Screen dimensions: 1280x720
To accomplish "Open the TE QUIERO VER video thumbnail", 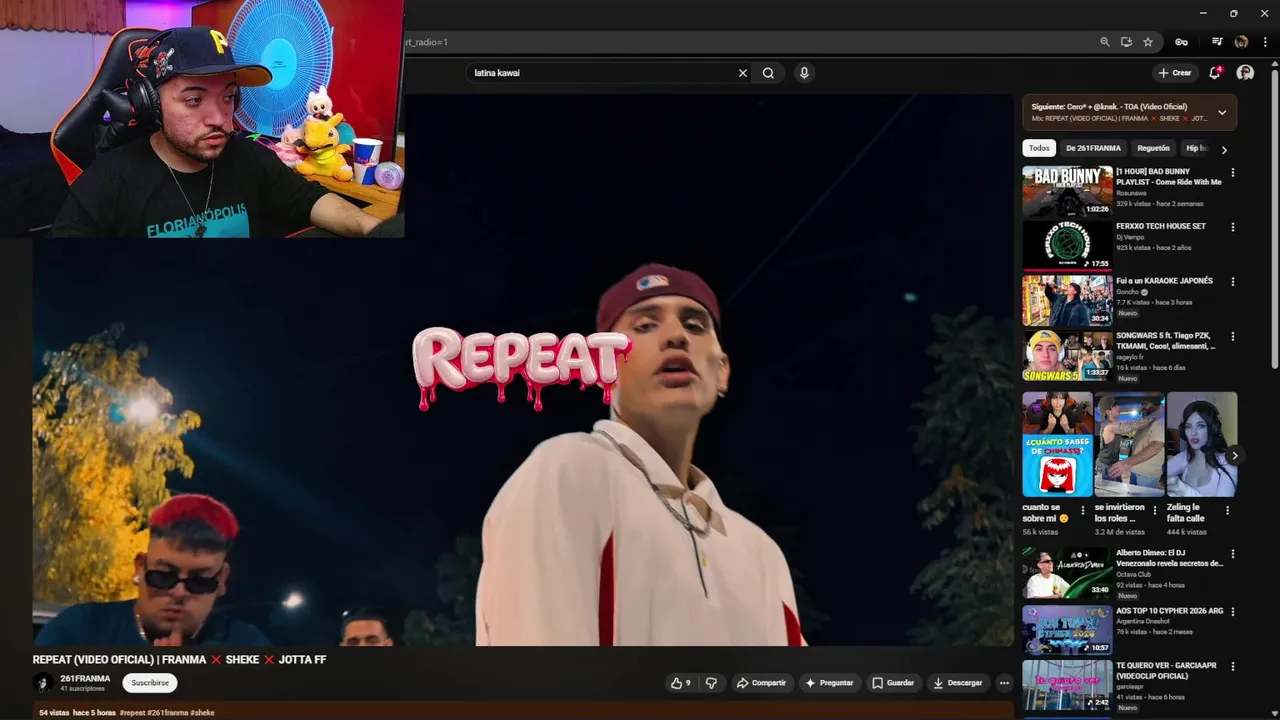I will 1067,685.
